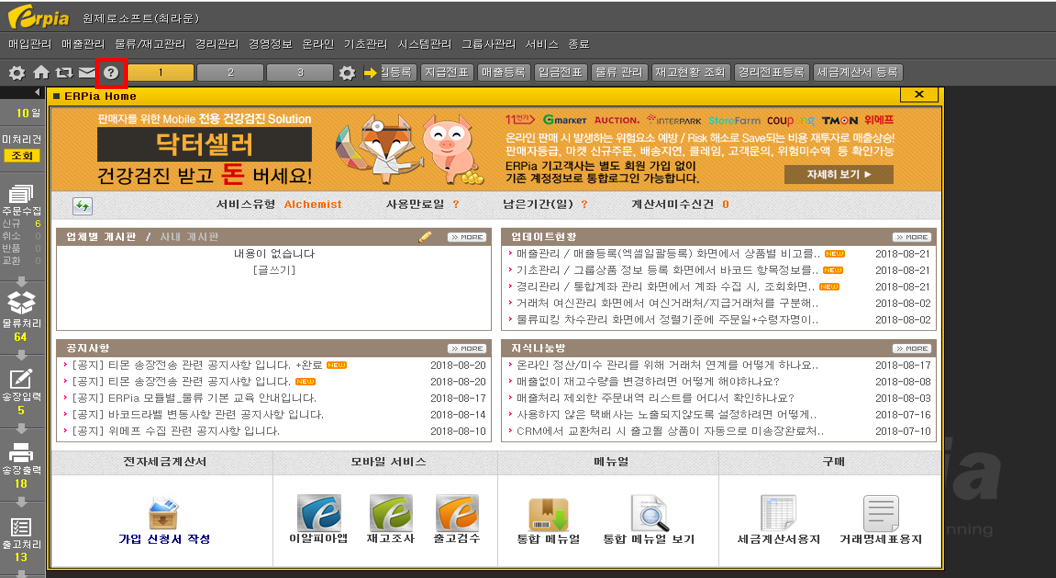Click MORE on 업데이트현황

[x=912, y=237]
